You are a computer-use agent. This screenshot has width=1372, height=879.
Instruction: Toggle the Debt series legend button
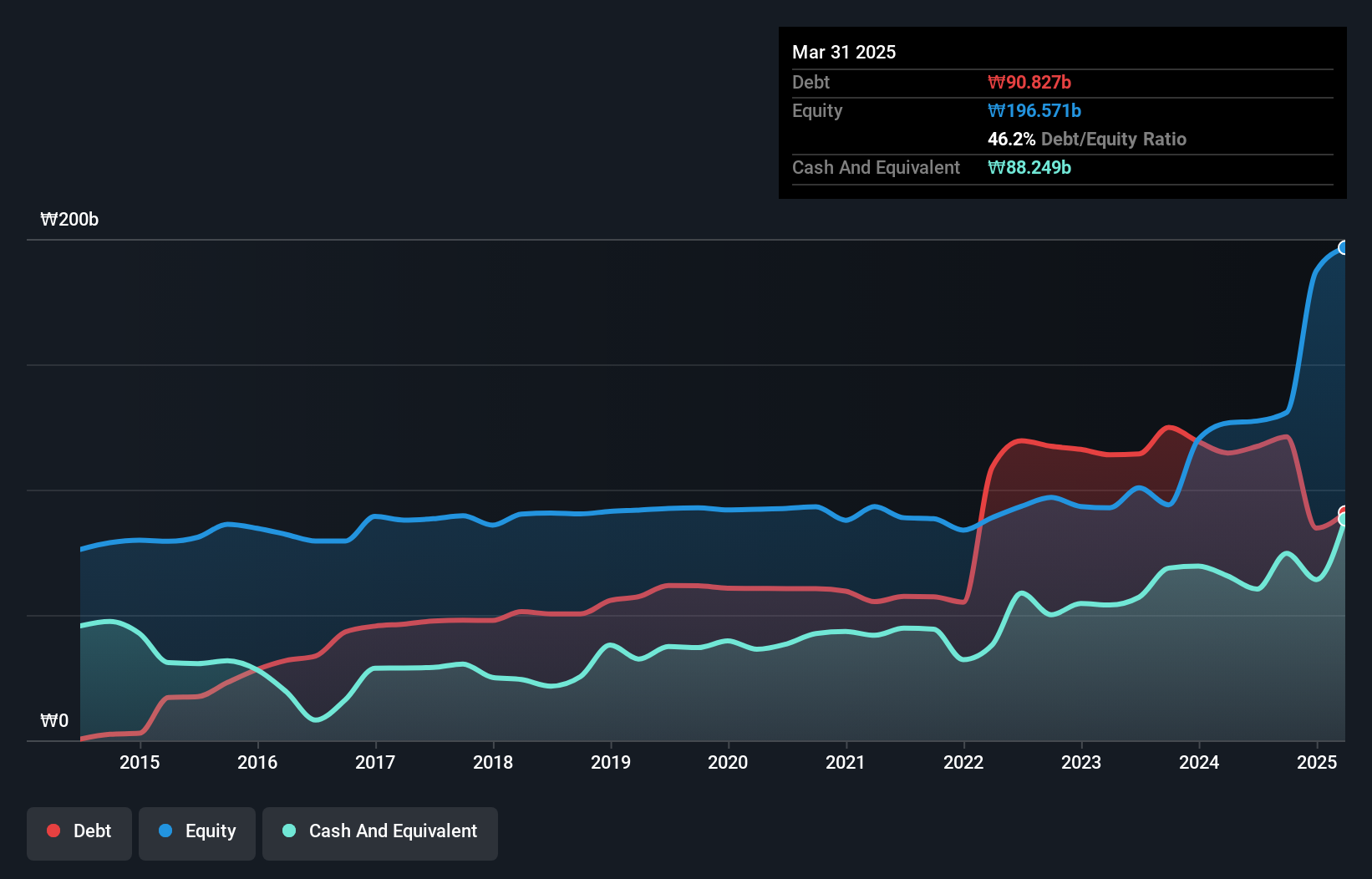pos(79,833)
